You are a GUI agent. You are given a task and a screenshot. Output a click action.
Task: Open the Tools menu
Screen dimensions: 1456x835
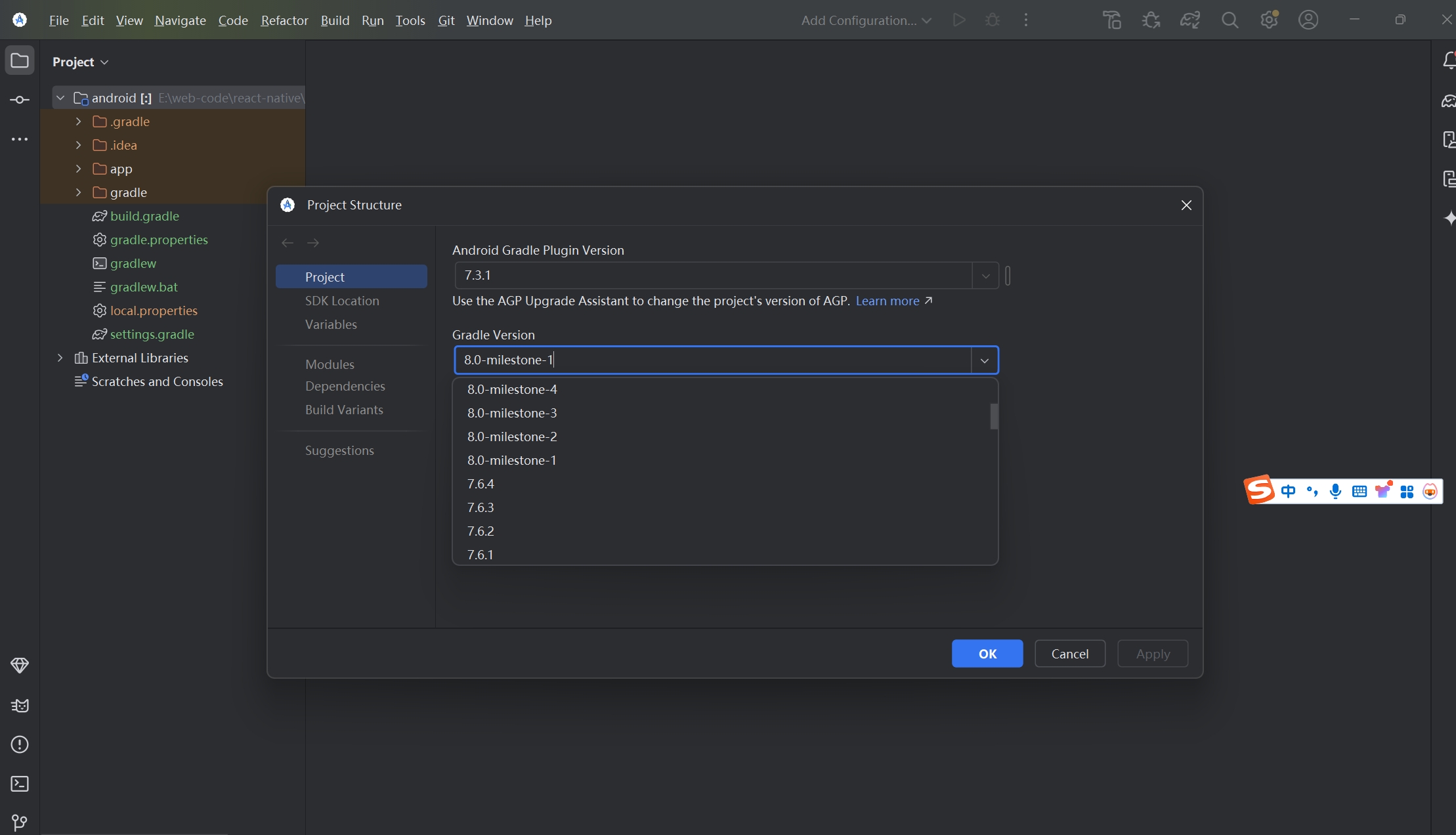(410, 20)
